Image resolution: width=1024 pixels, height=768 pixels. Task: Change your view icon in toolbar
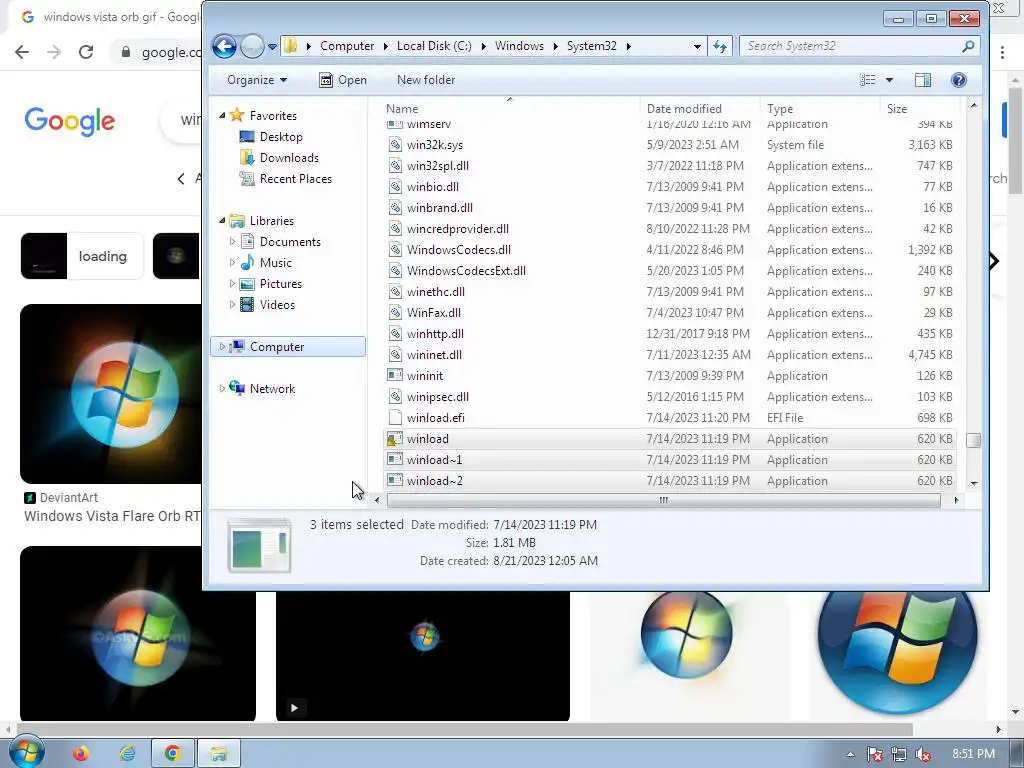867,80
